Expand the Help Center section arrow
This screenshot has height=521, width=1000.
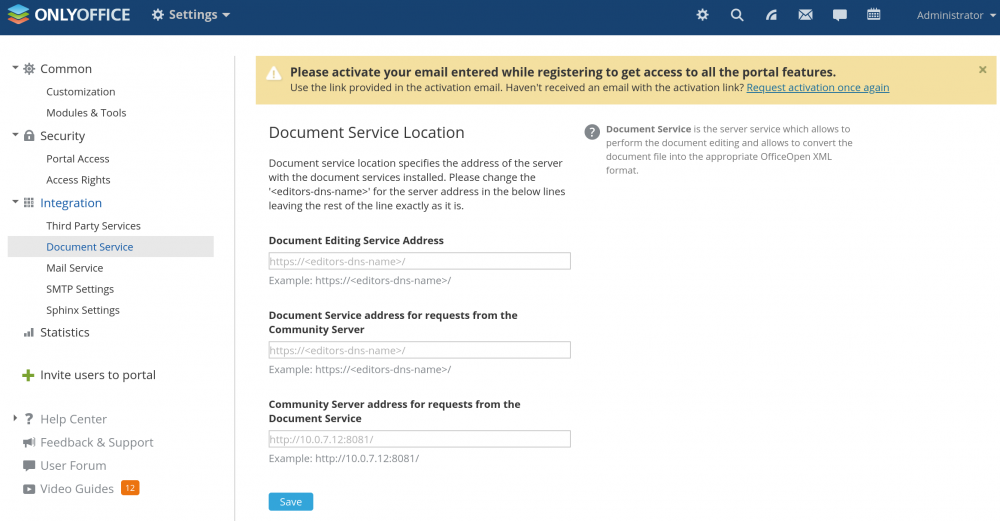coord(15,418)
